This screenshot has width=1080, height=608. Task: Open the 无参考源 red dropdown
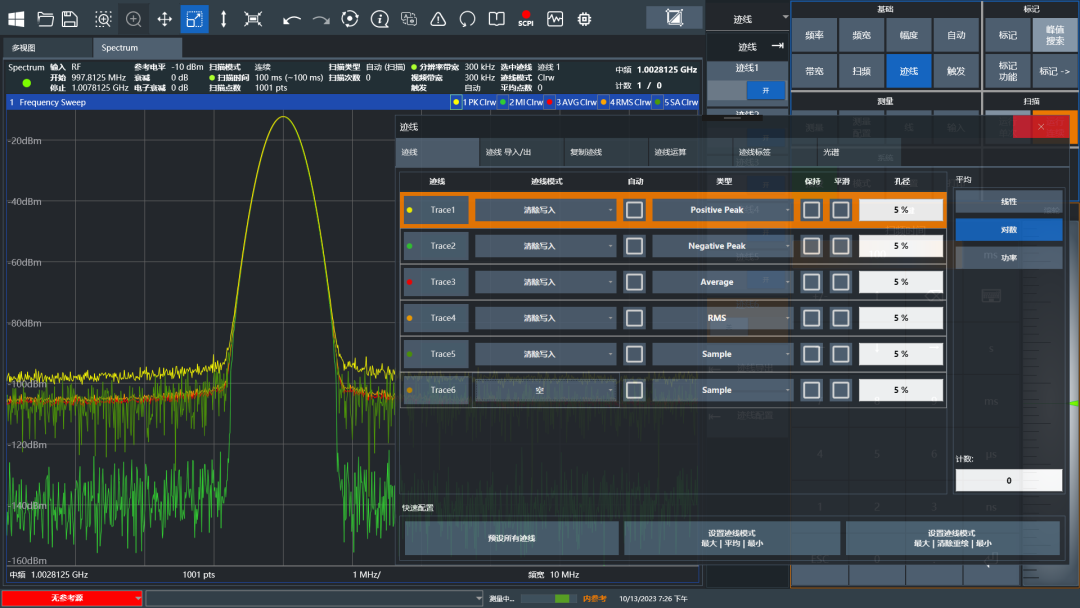[72, 598]
